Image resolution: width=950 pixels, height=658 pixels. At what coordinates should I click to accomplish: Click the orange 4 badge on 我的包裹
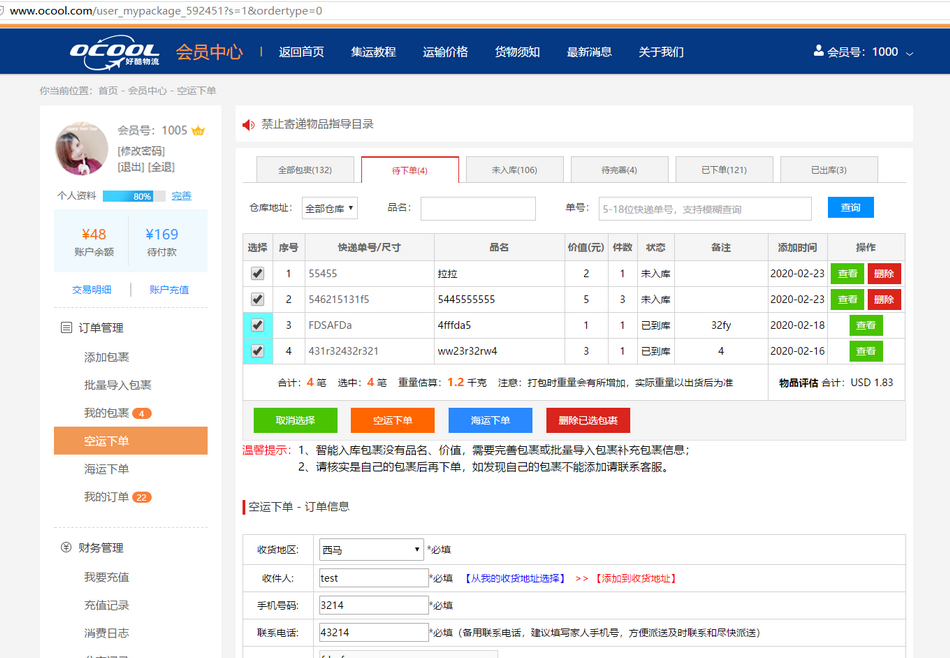click(x=142, y=413)
